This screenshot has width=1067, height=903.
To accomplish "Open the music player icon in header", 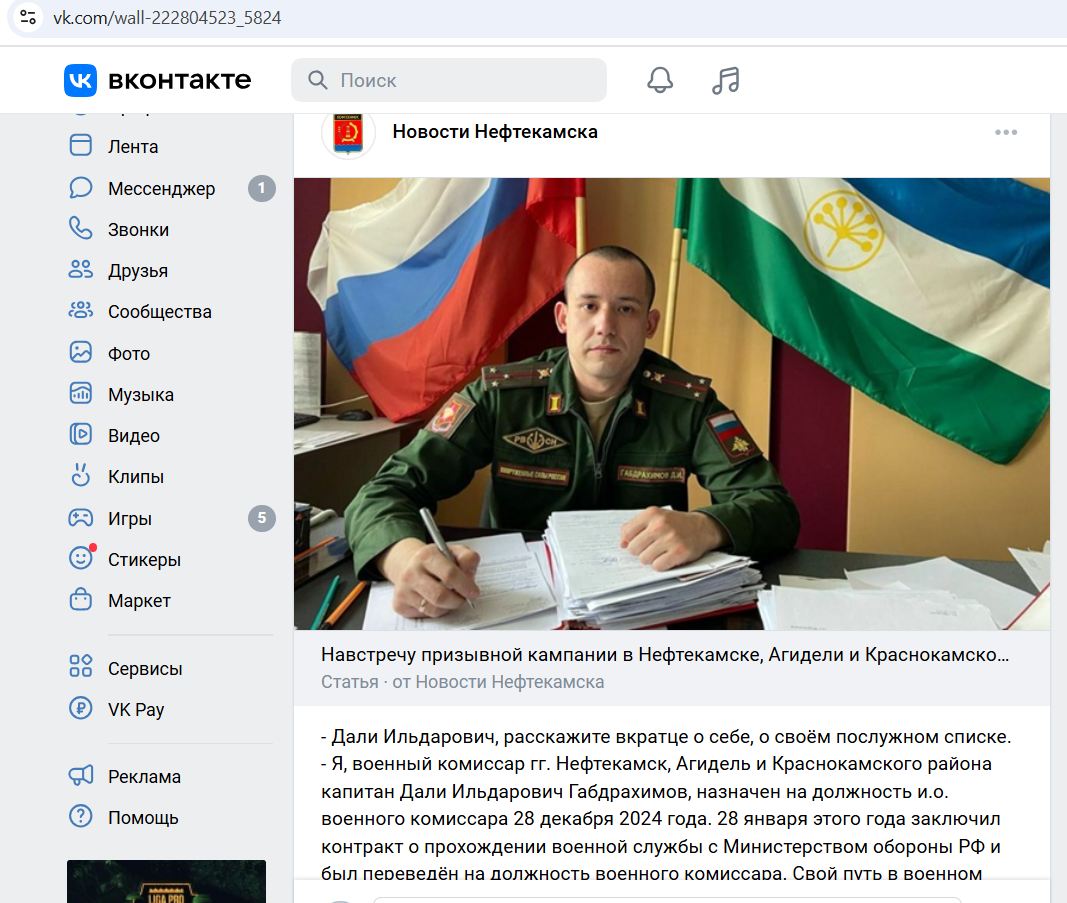I will (725, 80).
